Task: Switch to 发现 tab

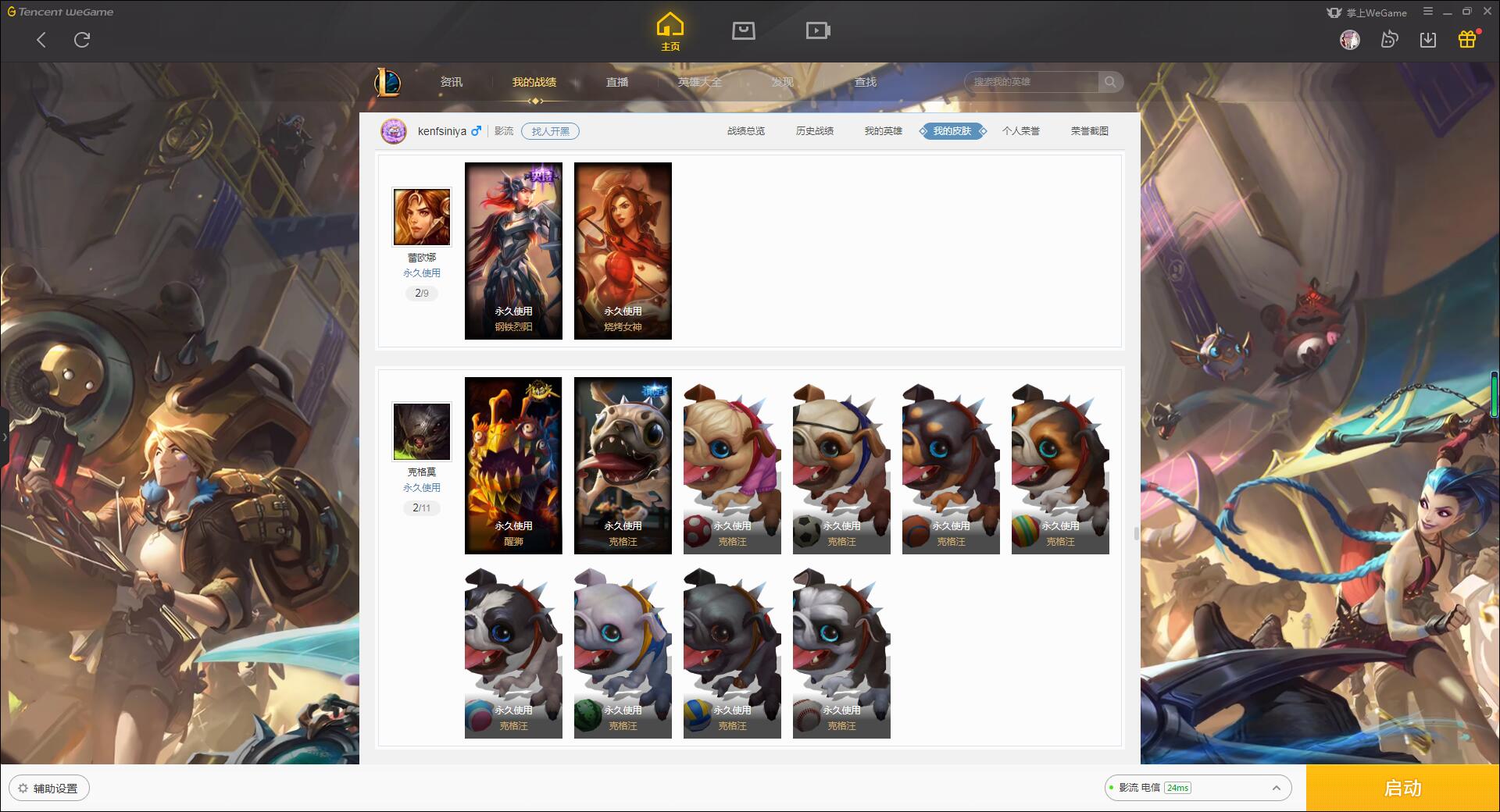Action: [x=783, y=82]
